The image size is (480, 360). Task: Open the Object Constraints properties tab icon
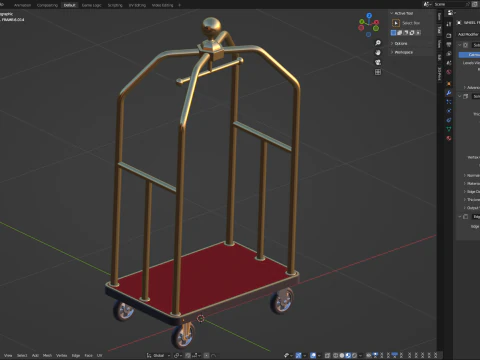tap(449, 120)
